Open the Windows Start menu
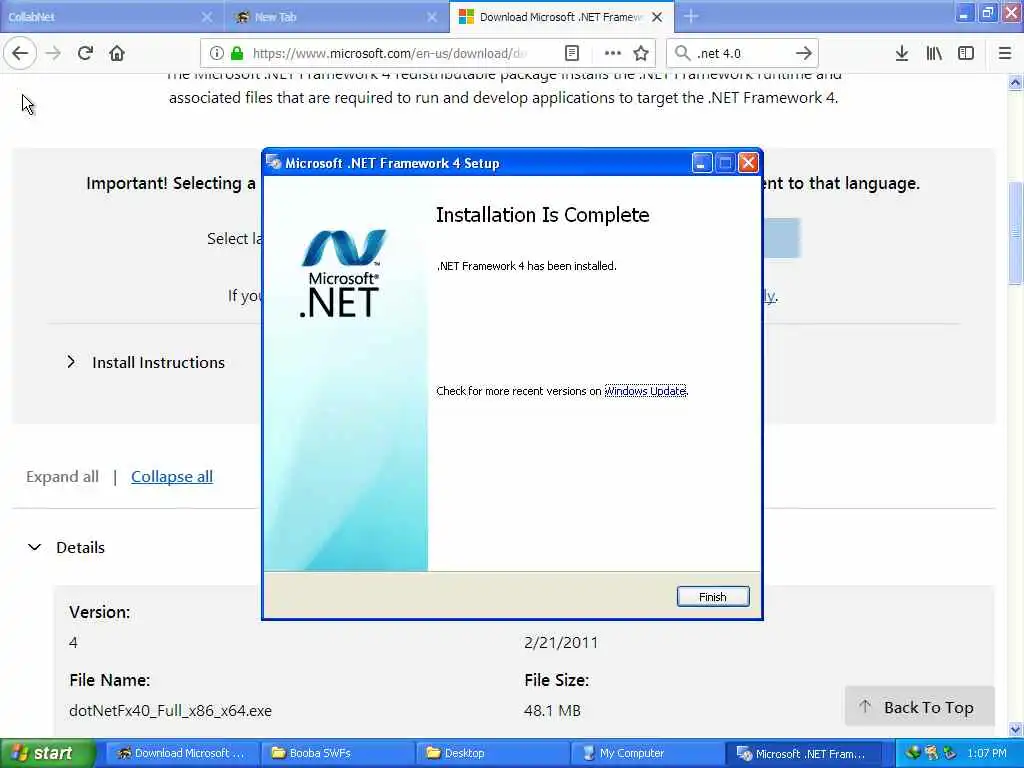The height and width of the screenshot is (768, 1024). [48, 753]
